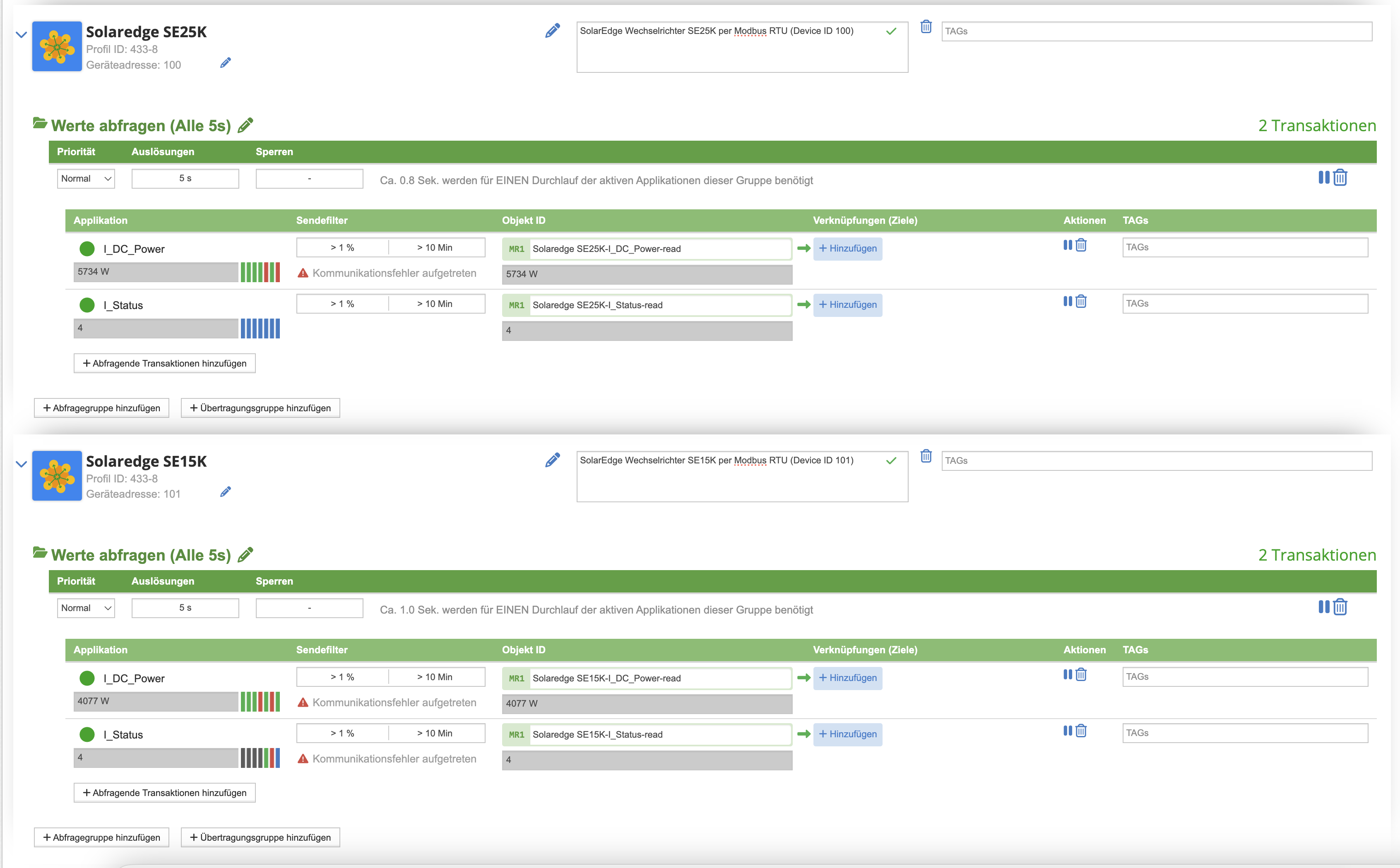Click SE15K 'Übertragungsgruppe hinzufügen' button

(x=260, y=837)
